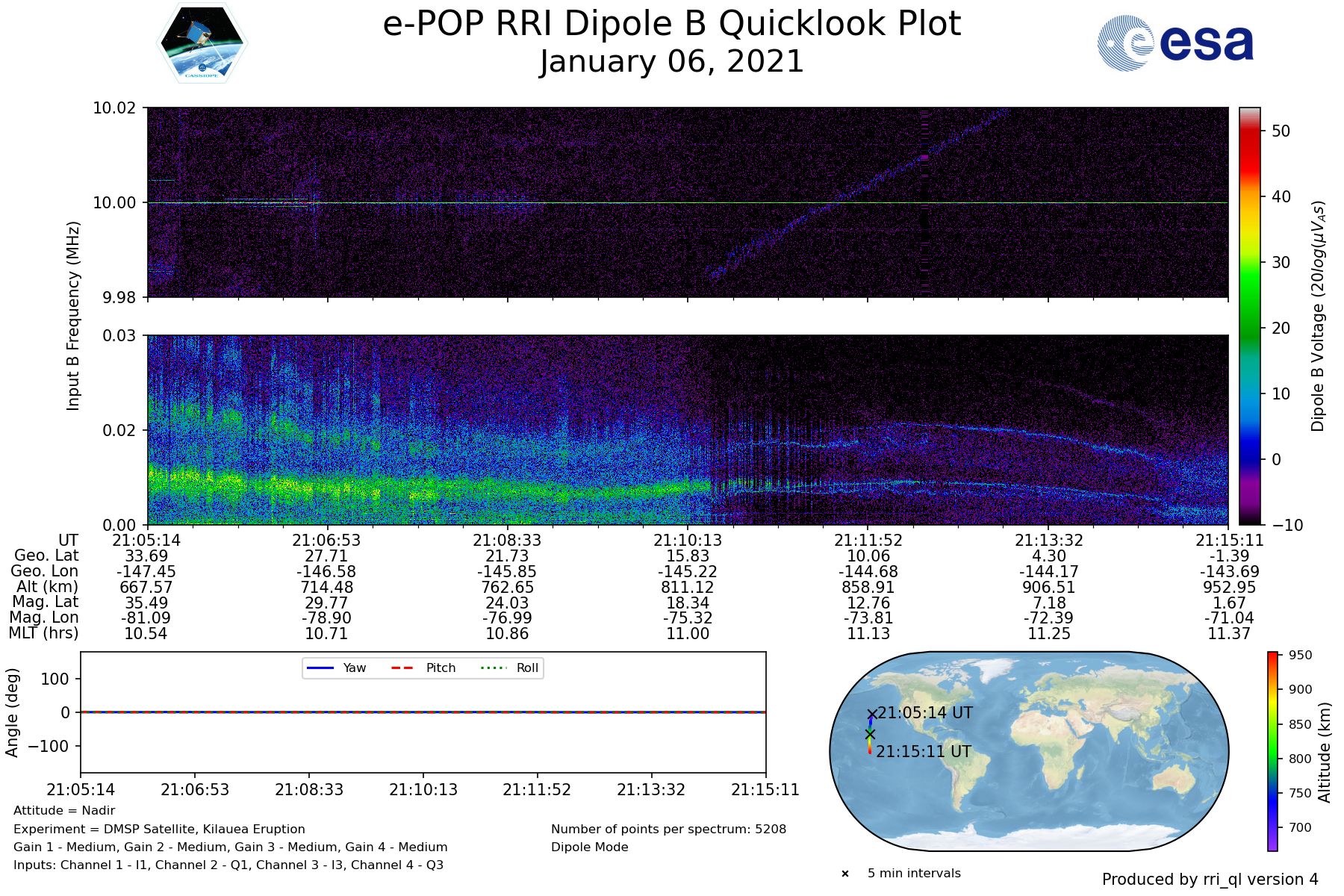Click the green-circled X marker on the map track

870,734
